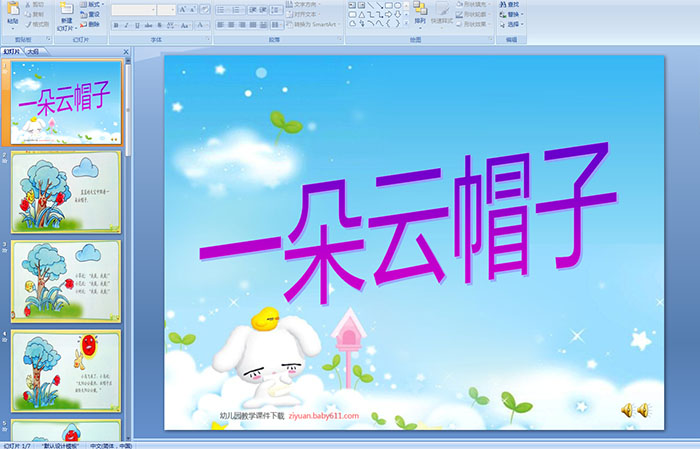
Task: Click Convert to SmartArt (转换为 SmartArt)
Action: [x=313, y=24]
